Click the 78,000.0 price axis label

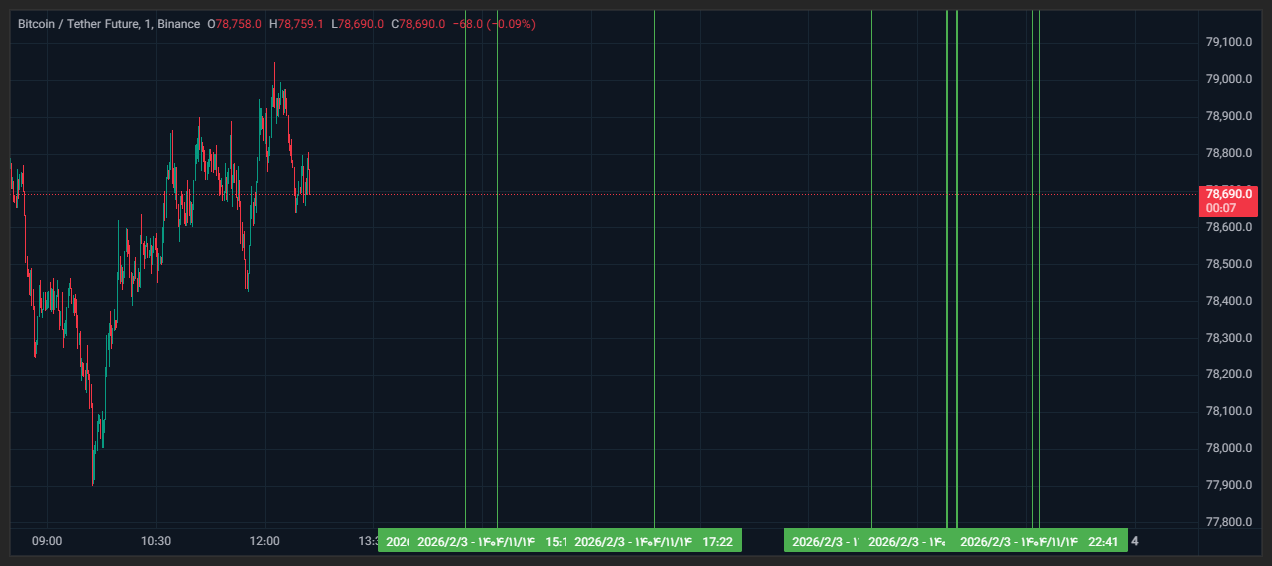click(1229, 448)
